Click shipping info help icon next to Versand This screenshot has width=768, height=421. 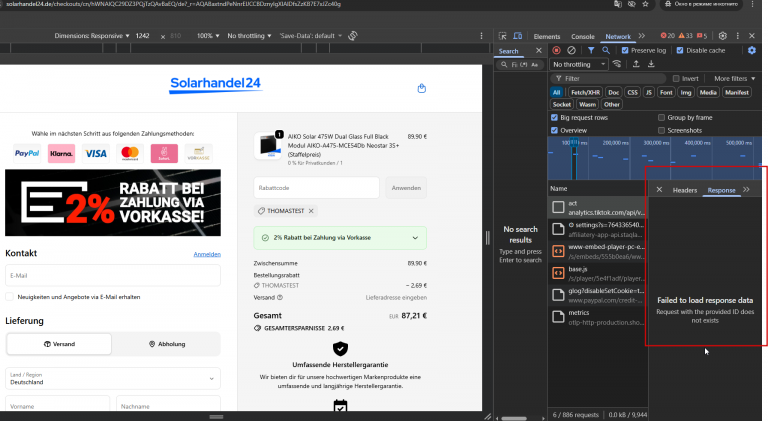pyautogui.click(x=280, y=298)
